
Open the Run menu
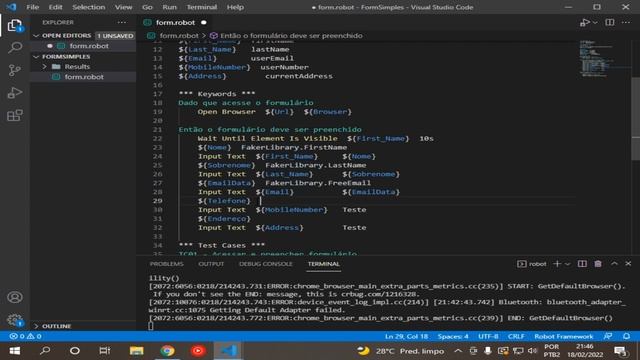click(x=169, y=7)
